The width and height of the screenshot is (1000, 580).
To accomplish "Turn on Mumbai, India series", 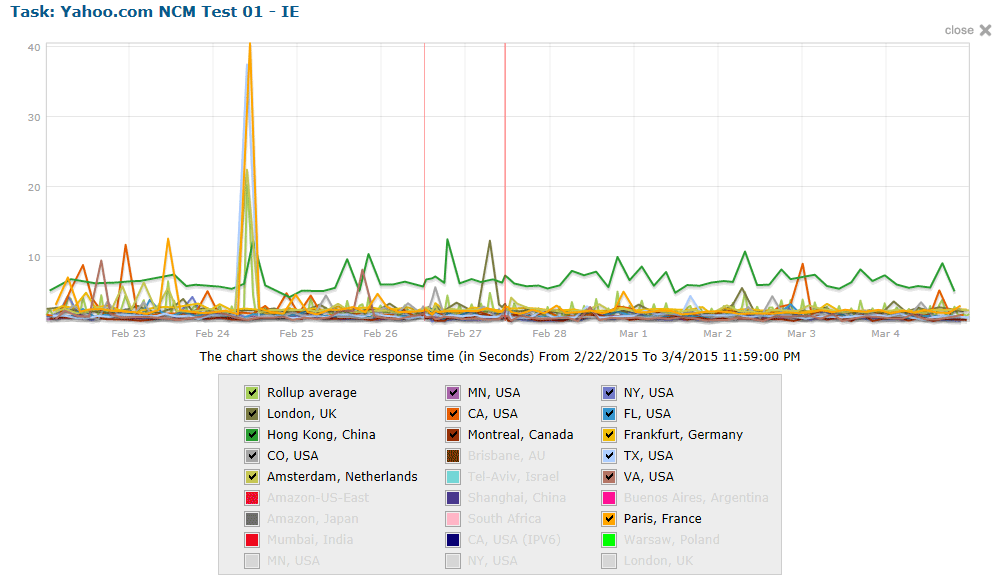I will click(x=252, y=540).
